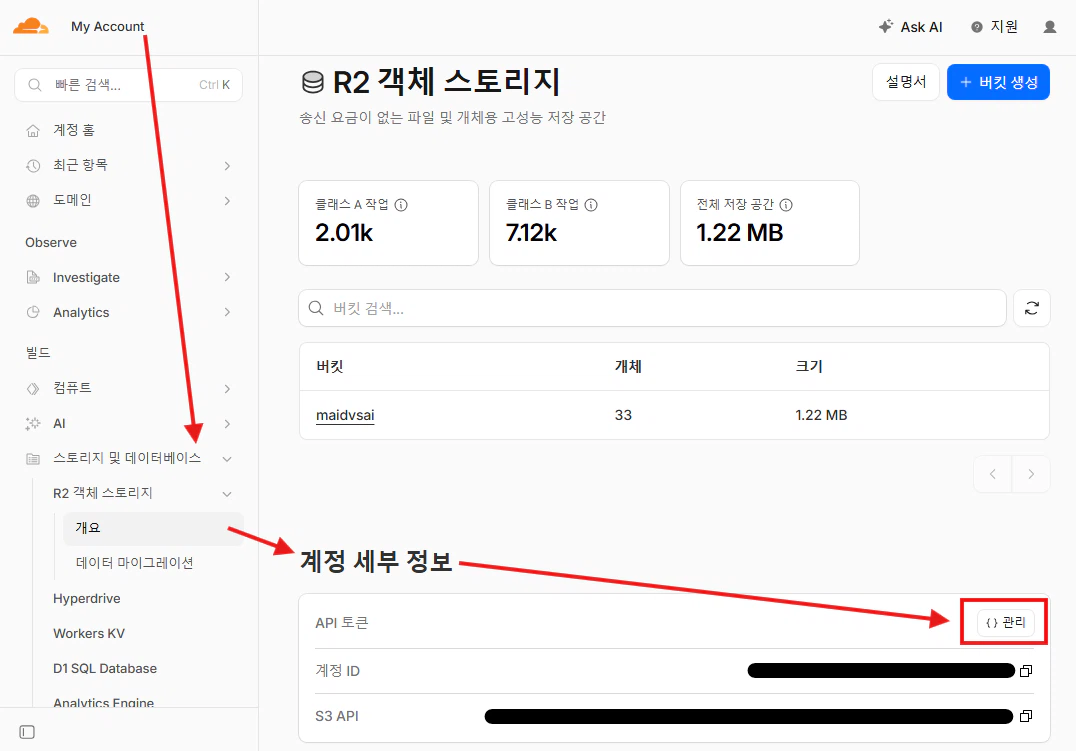
Task: Click the account home house icon
Action: pyautogui.click(x=33, y=130)
